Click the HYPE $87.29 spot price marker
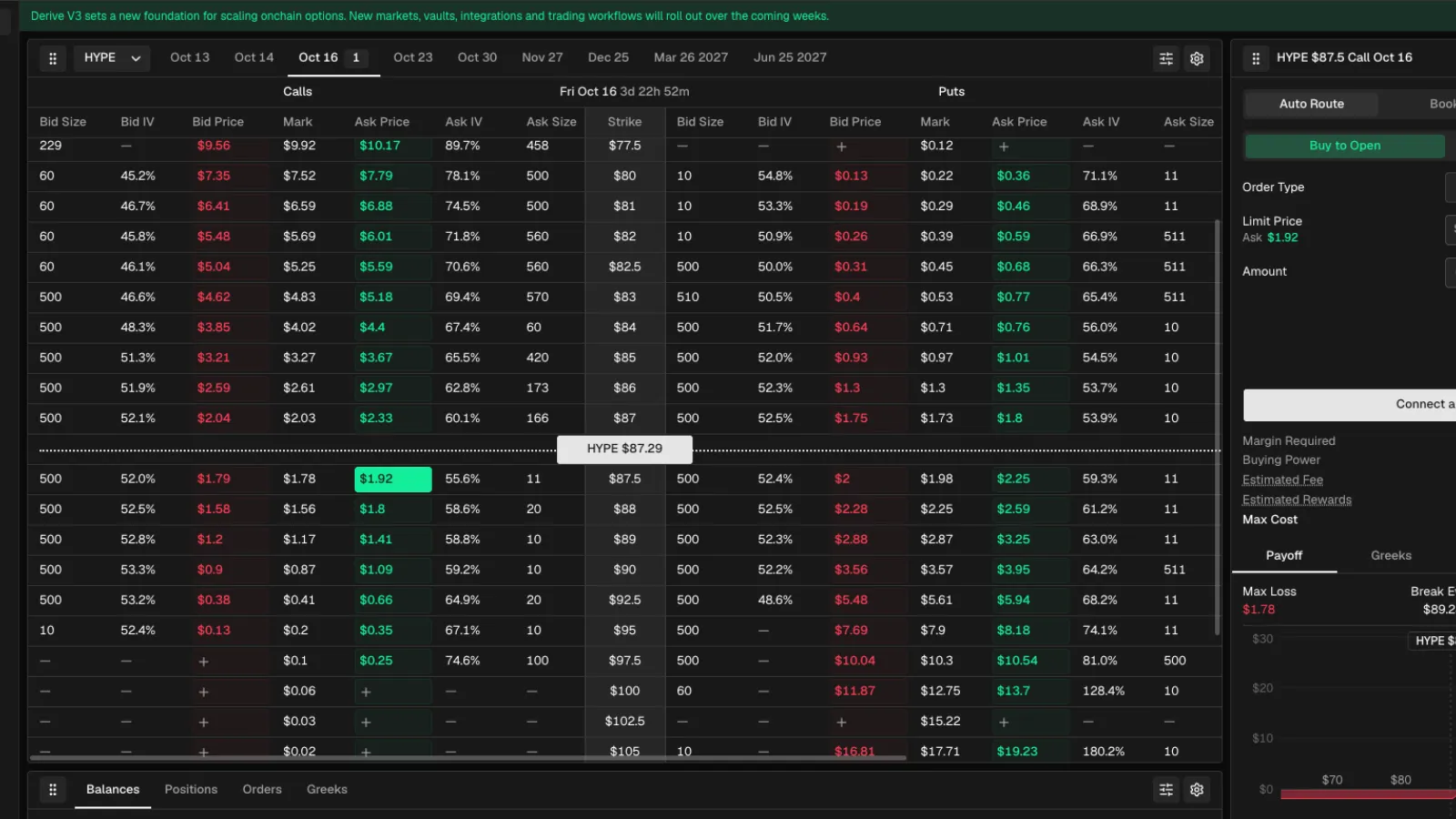 [624, 450]
